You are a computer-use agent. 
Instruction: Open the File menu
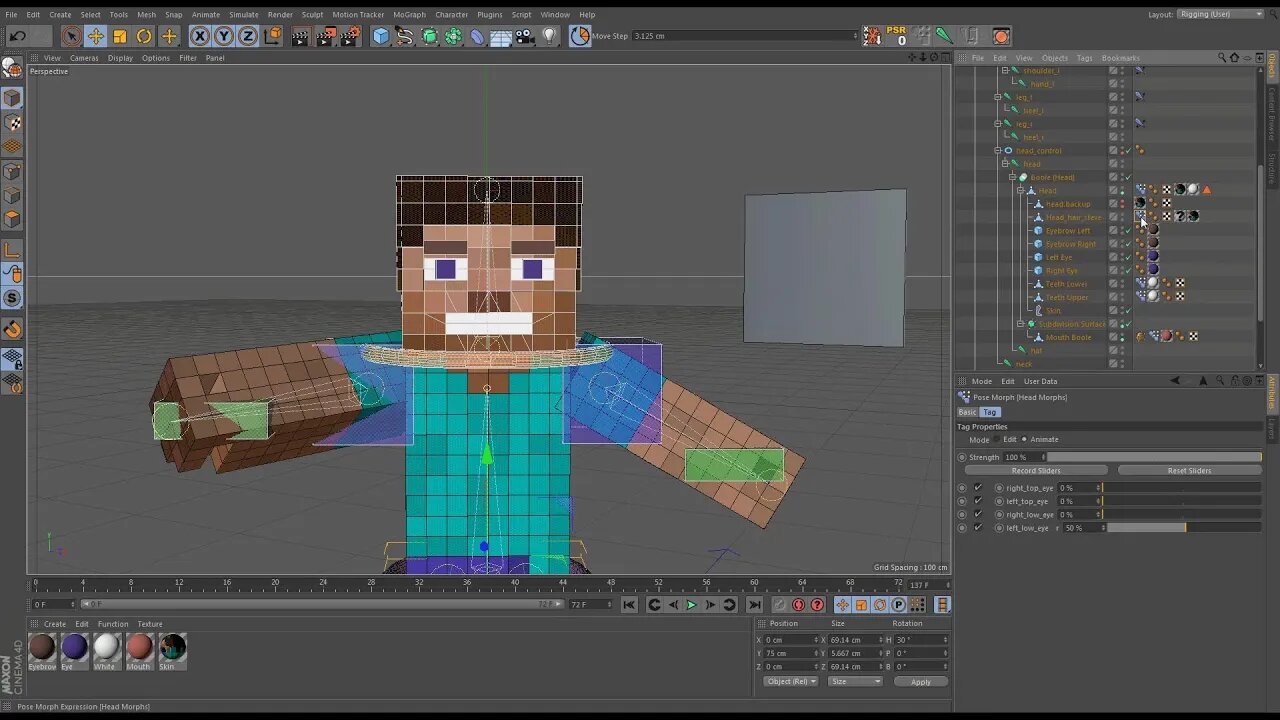point(11,14)
